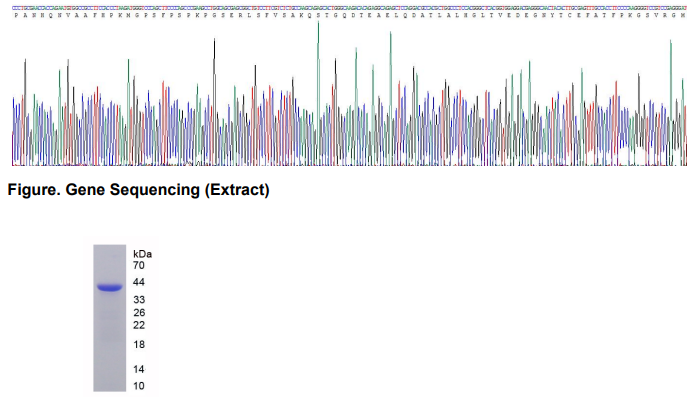
Task: Click the dark blue protein band in the gel
Action: pos(110,288)
